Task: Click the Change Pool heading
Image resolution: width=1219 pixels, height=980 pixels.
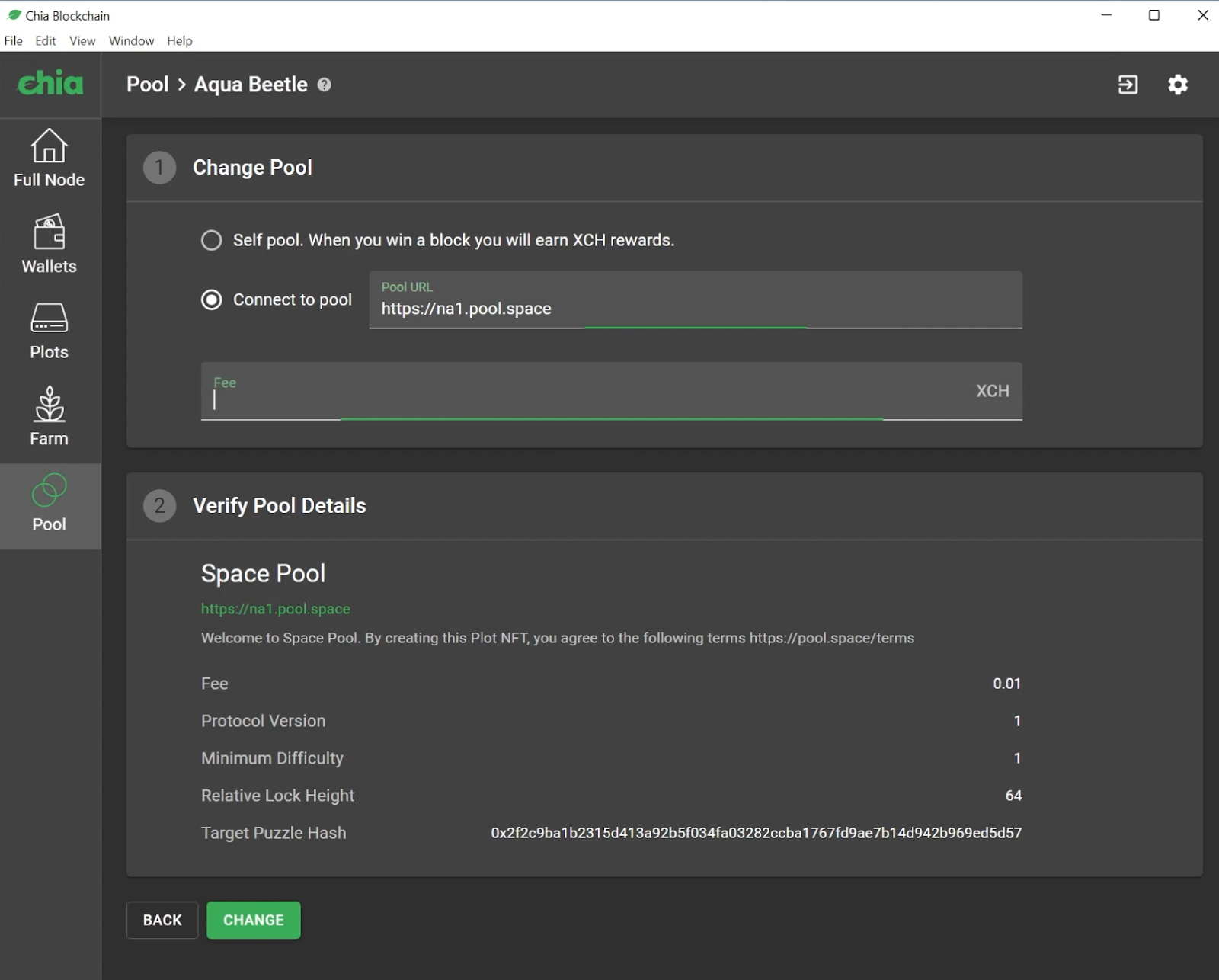Action: [253, 167]
